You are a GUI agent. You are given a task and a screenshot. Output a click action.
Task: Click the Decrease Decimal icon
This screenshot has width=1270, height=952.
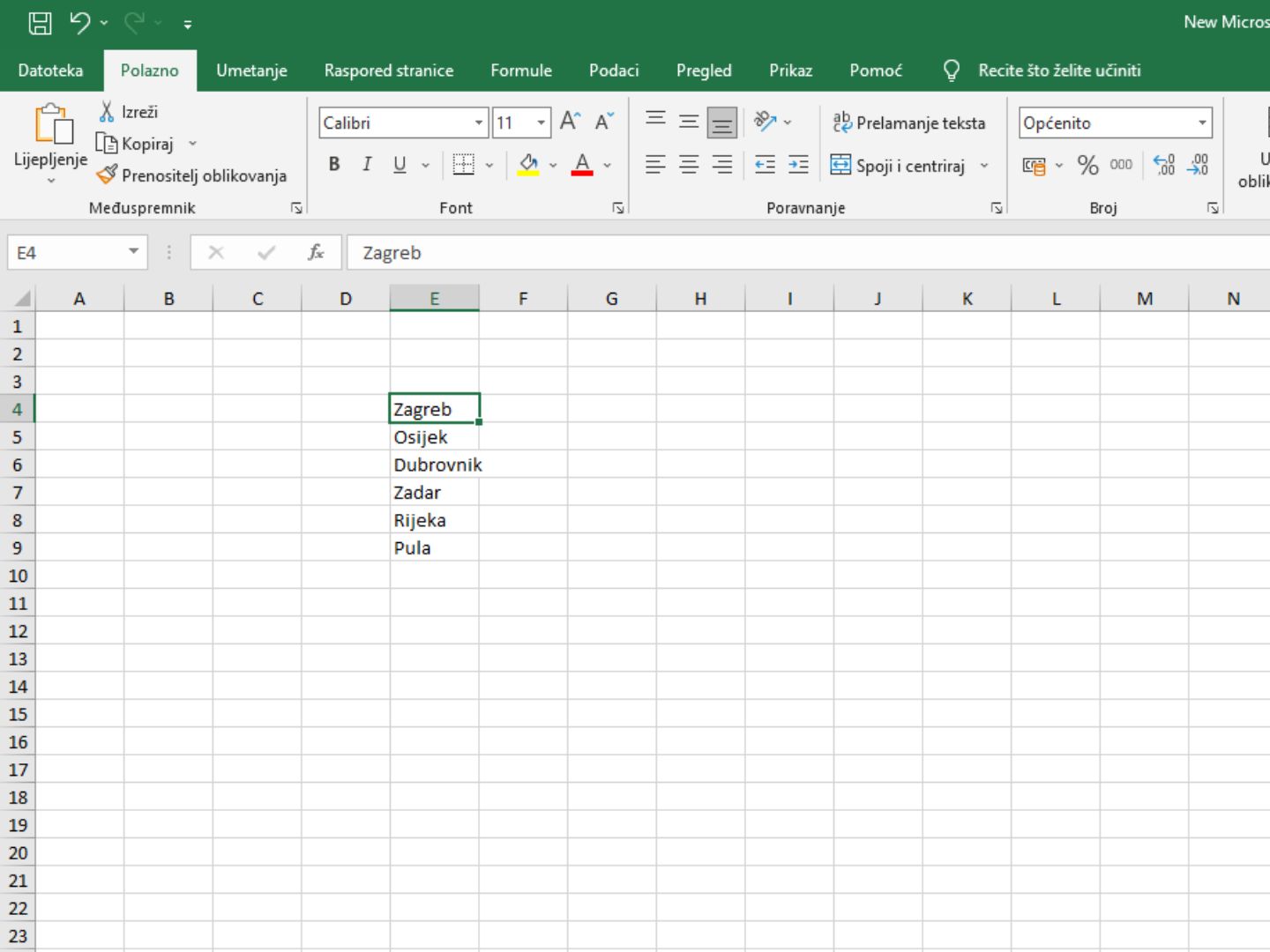pos(1198,165)
